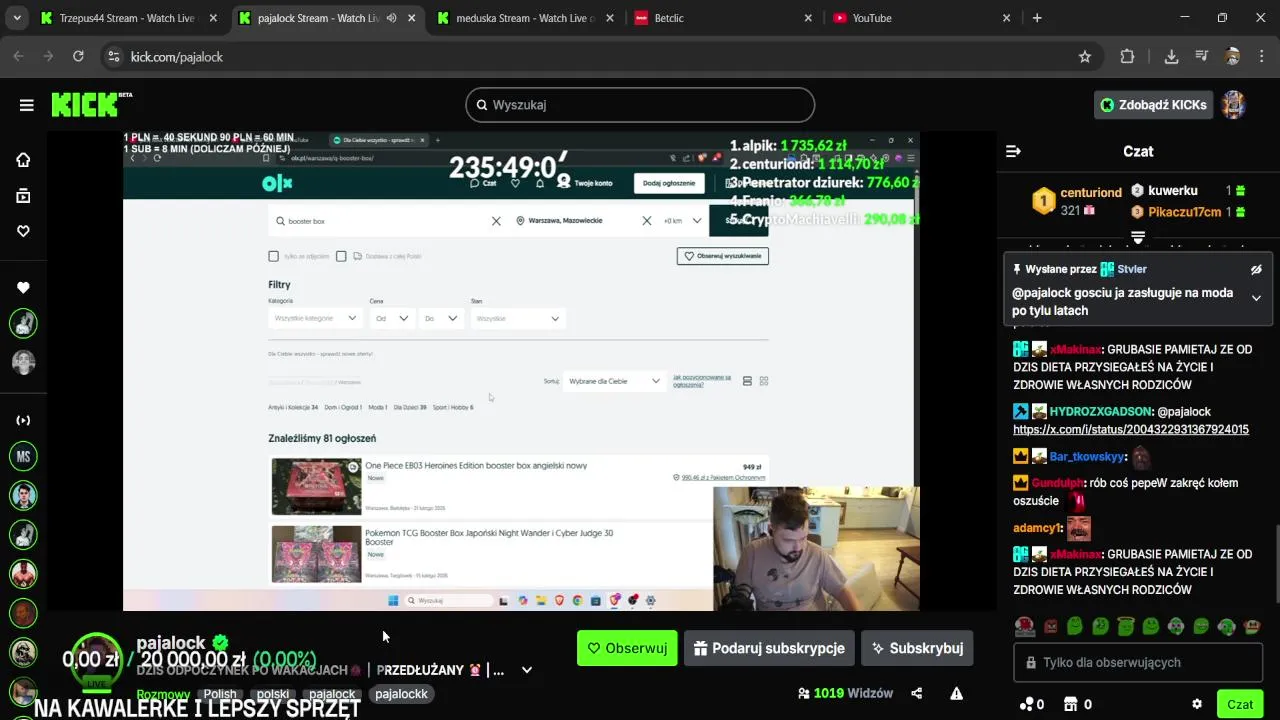Screen dimensions: 1280x720
Task: Switch to the YouTube tab
Action: click(923, 18)
